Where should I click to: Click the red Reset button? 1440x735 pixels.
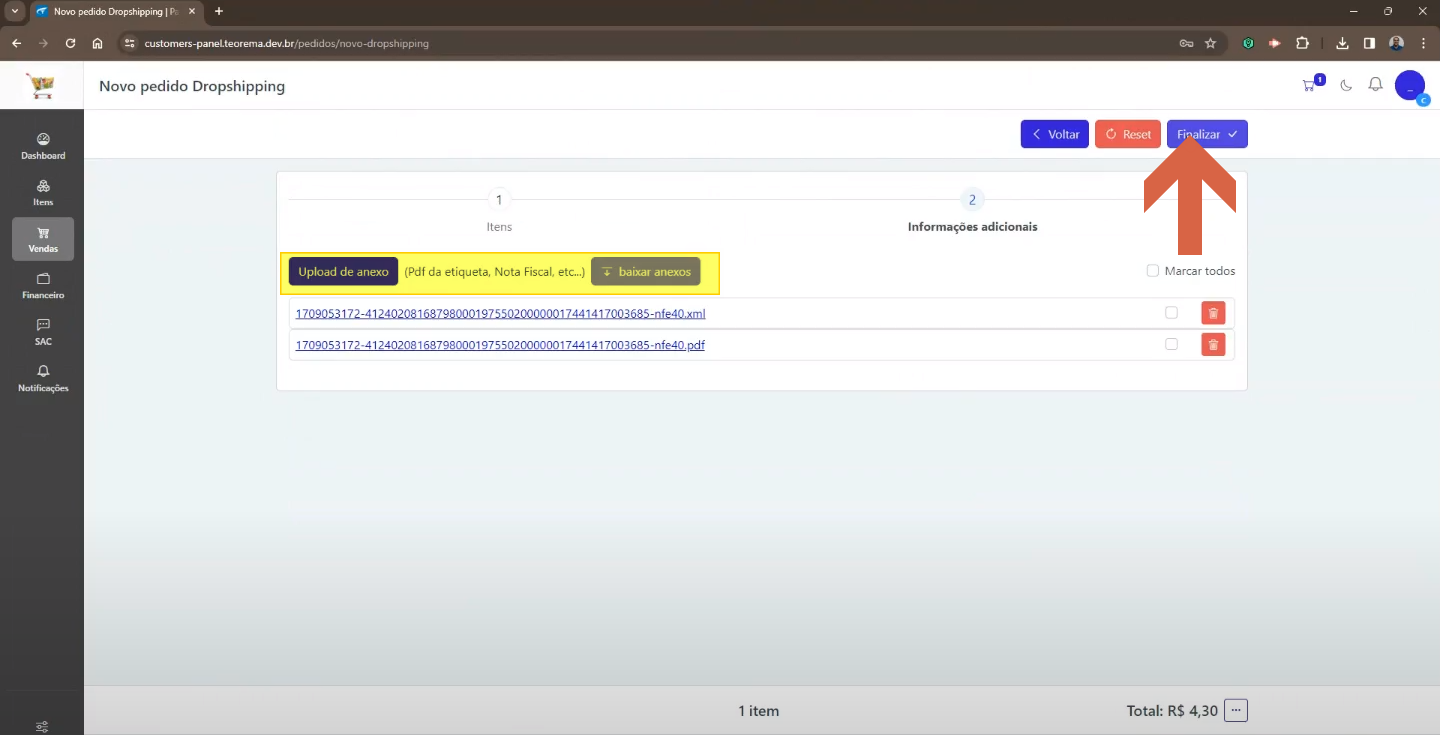coord(1128,134)
